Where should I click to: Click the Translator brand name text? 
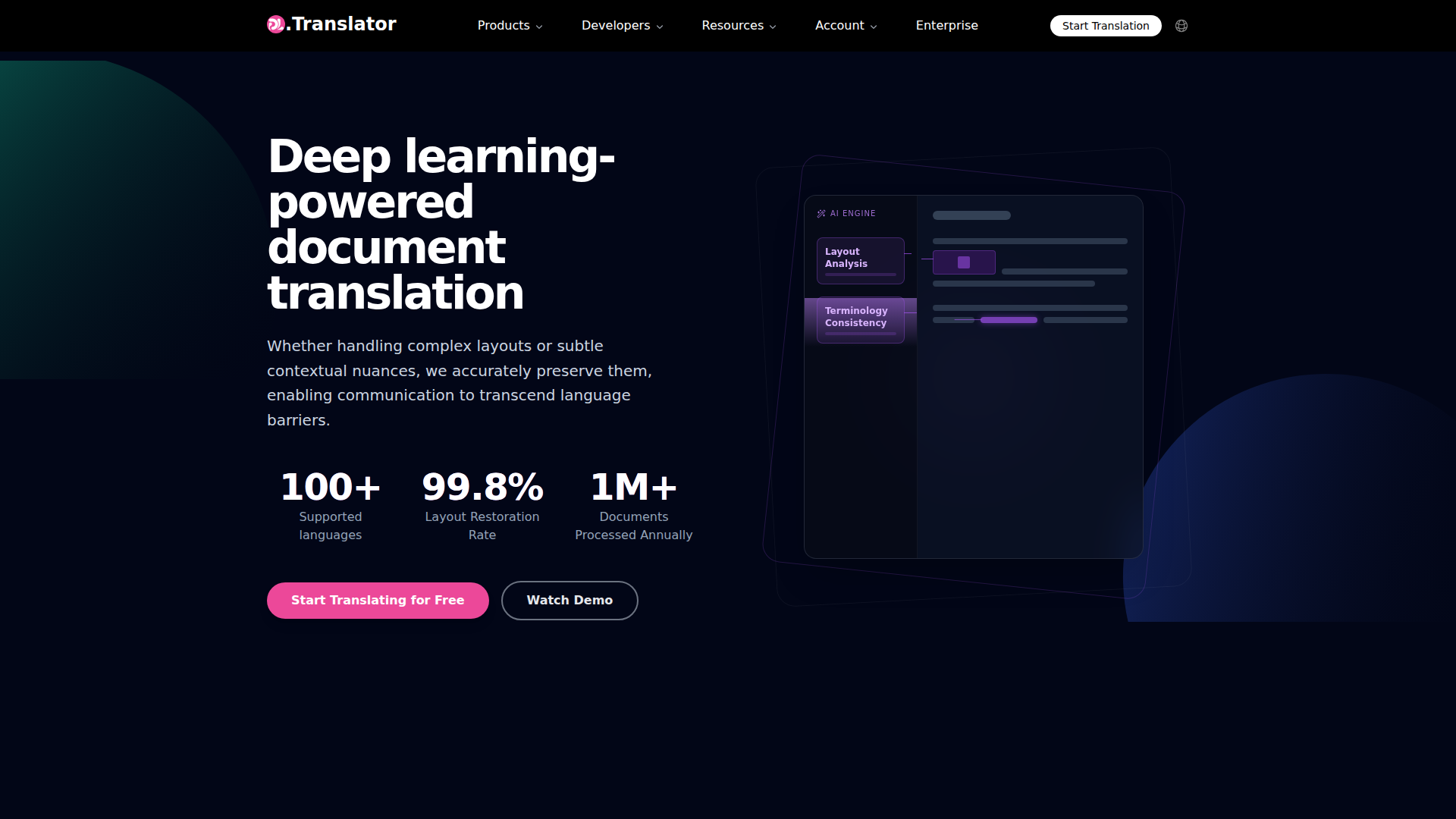(344, 24)
